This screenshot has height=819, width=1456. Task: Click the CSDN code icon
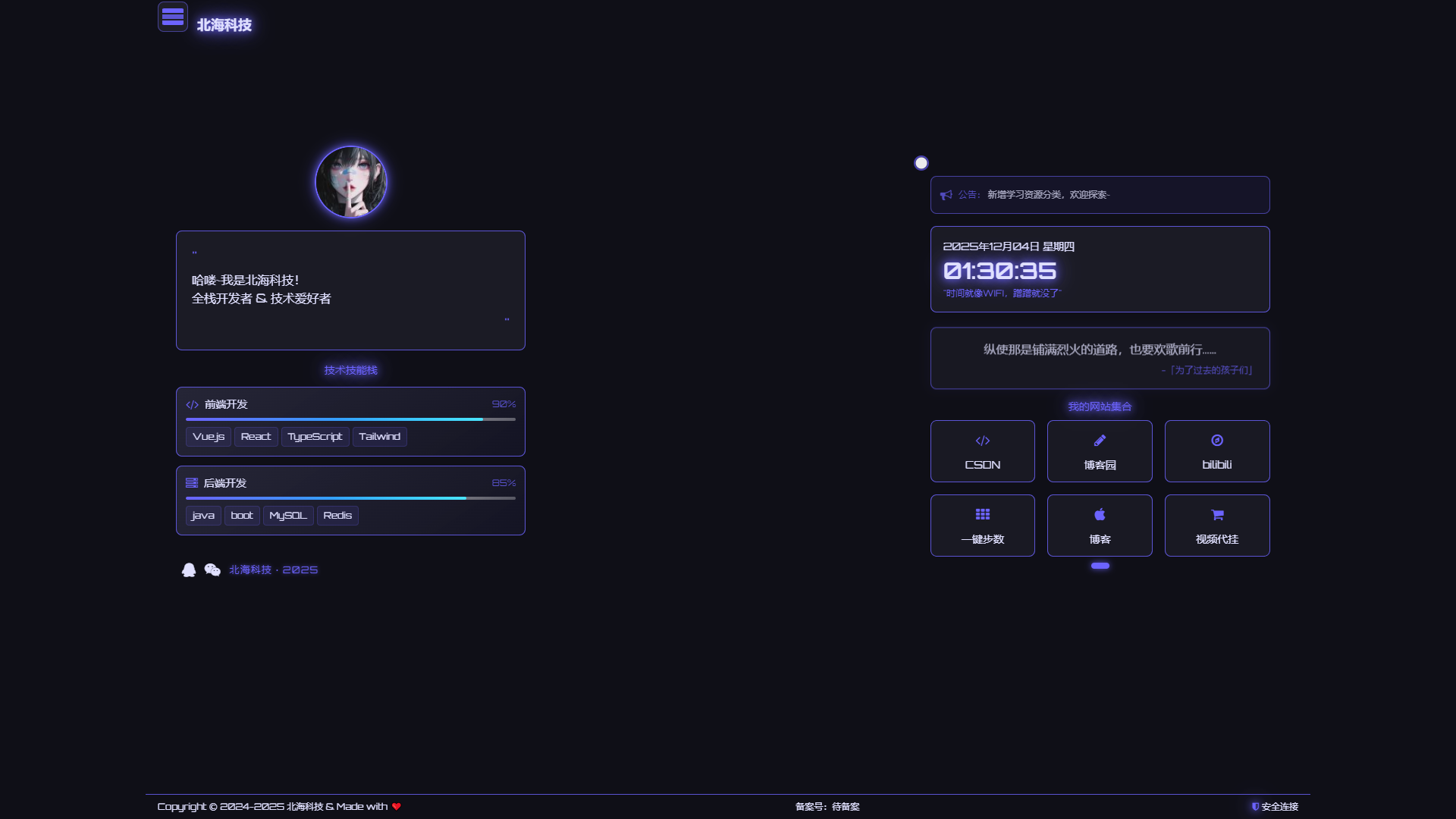[x=982, y=441]
